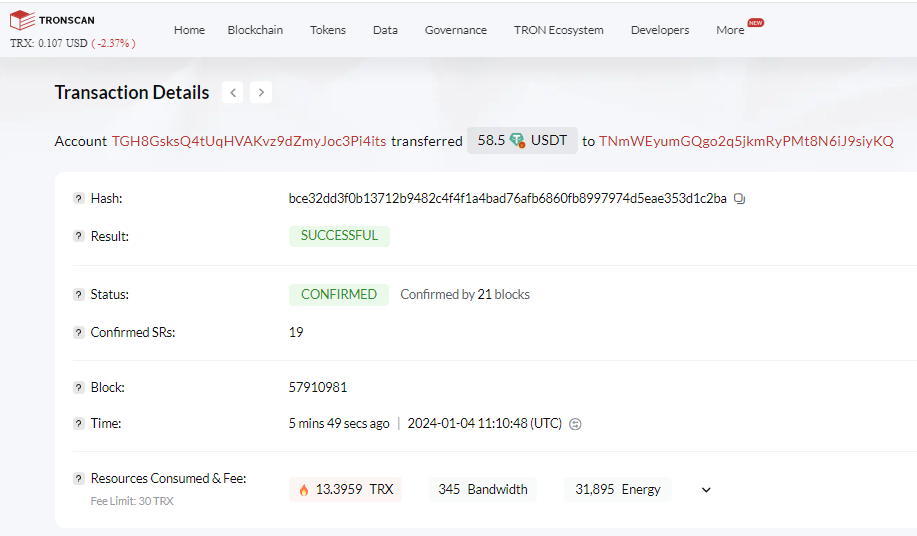
Task: Click the 58.5 USDT token badge
Action: 522,140
